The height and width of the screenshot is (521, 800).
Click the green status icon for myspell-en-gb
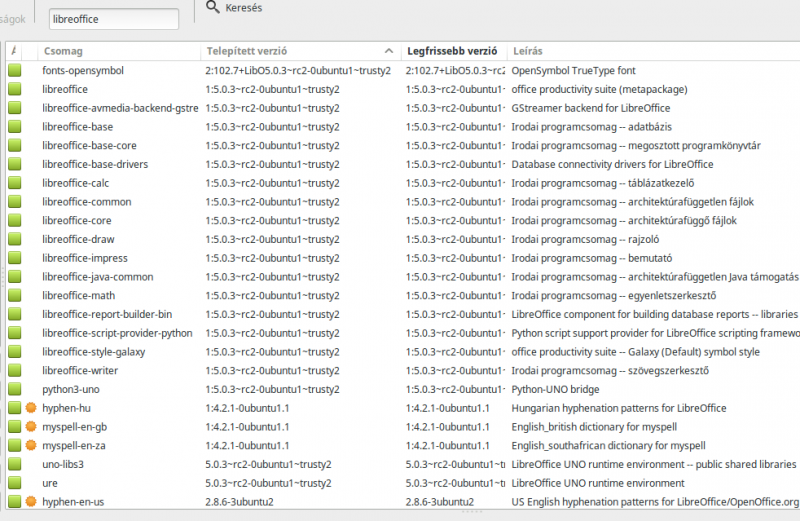point(15,427)
